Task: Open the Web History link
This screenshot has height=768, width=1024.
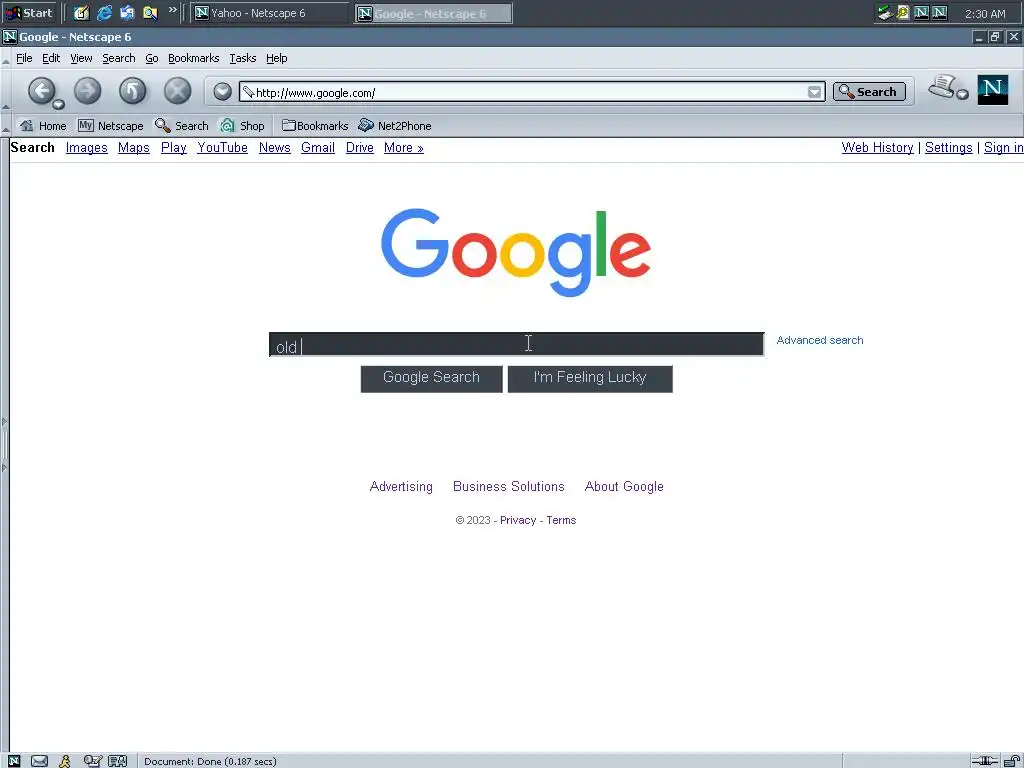Action: coord(877,148)
